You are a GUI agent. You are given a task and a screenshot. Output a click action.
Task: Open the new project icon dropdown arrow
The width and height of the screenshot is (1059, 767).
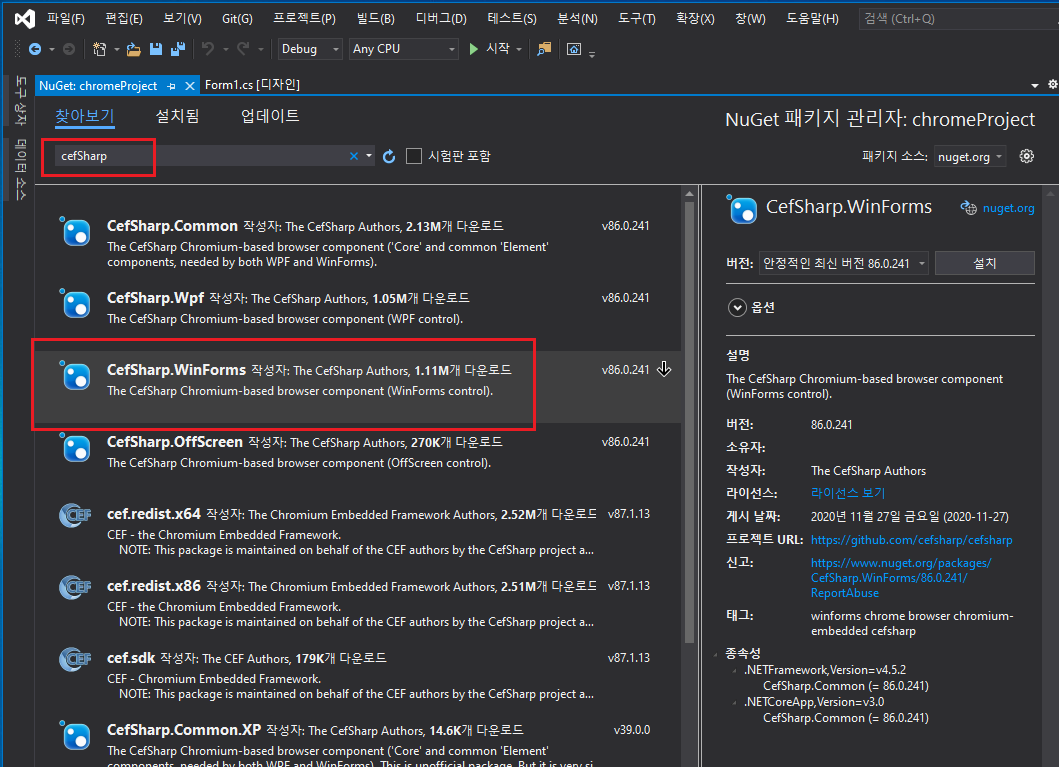[x=116, y=49]
